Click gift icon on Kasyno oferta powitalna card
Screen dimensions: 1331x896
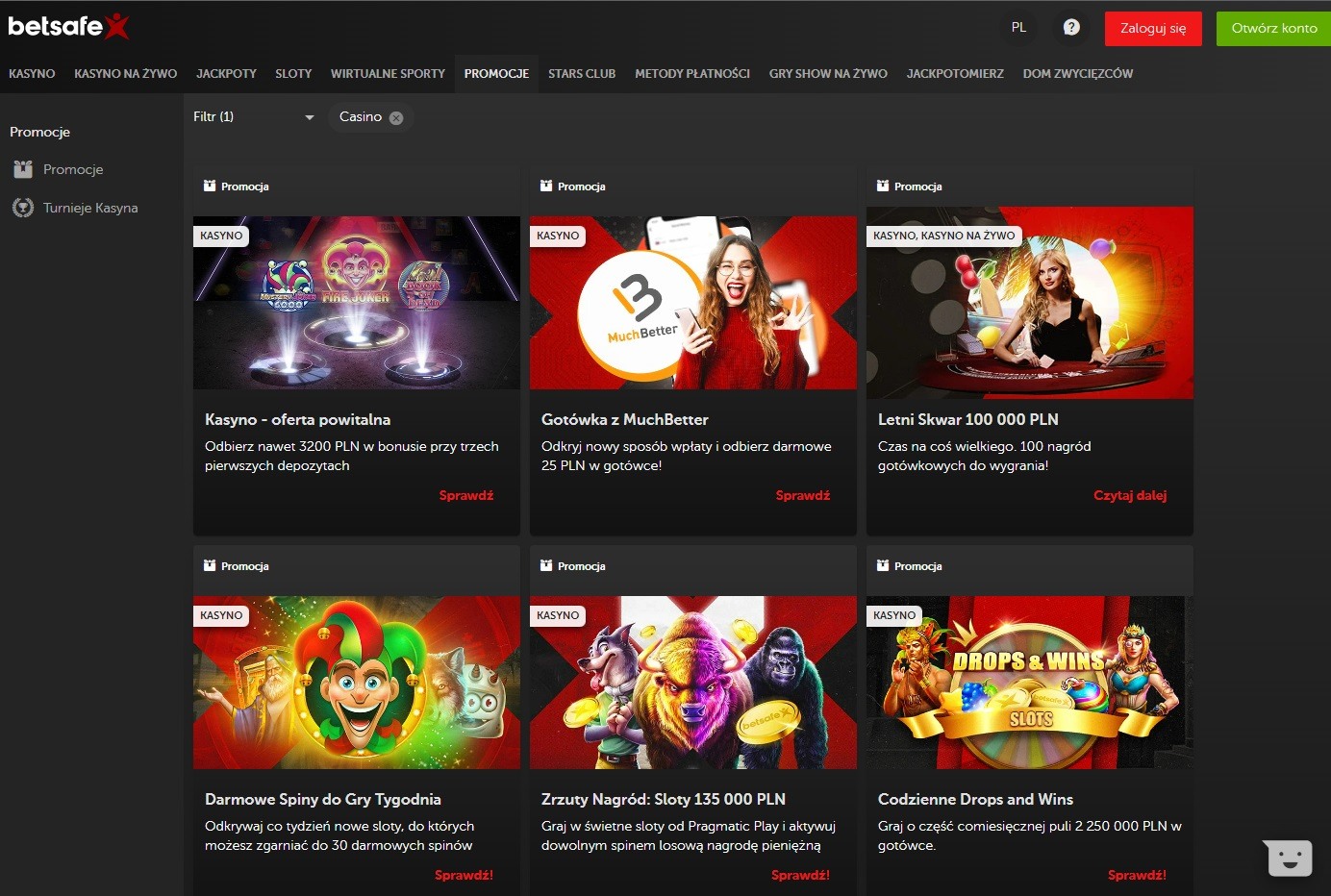pos(210,187)
